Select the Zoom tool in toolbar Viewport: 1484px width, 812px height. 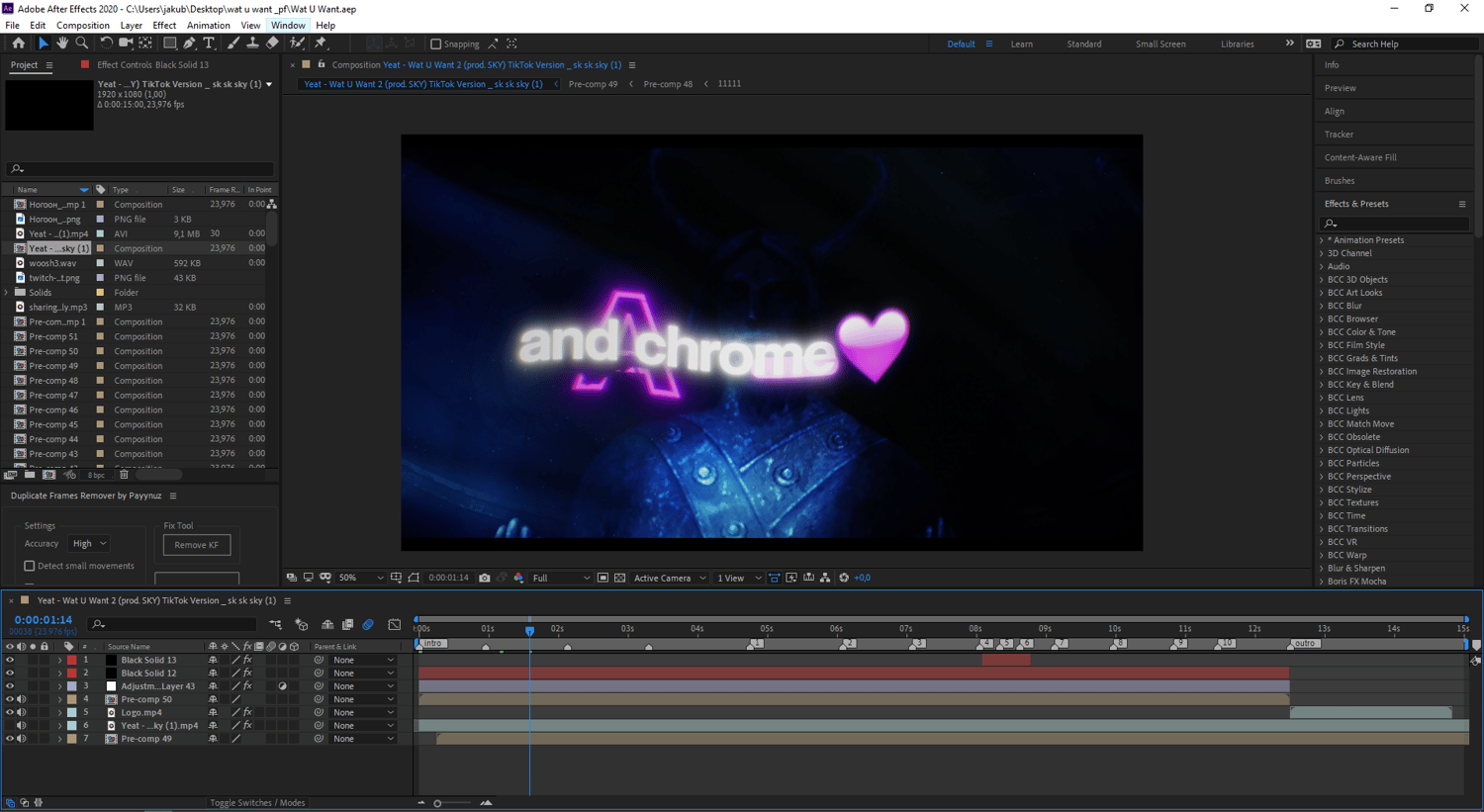(x=82, y=44)
